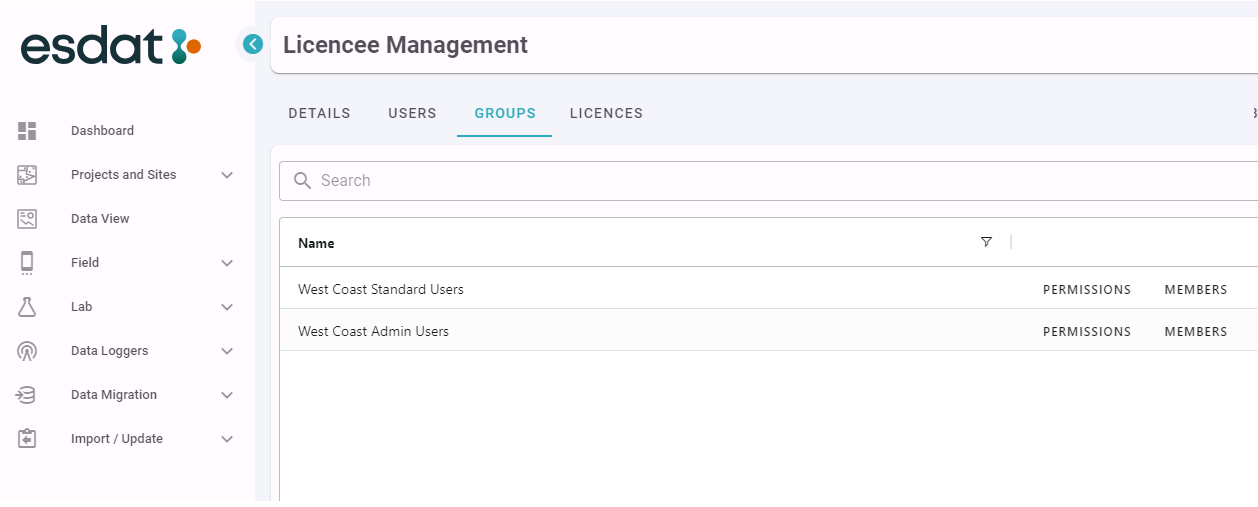The height and width of the screenshot is (507, 1258).
Task: Switch to the USERS tab
Action: click(412, 113)
